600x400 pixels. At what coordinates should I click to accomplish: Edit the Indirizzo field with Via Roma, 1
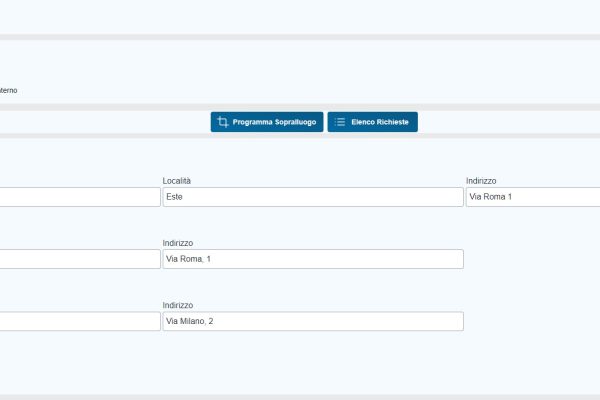pos(313,259)
